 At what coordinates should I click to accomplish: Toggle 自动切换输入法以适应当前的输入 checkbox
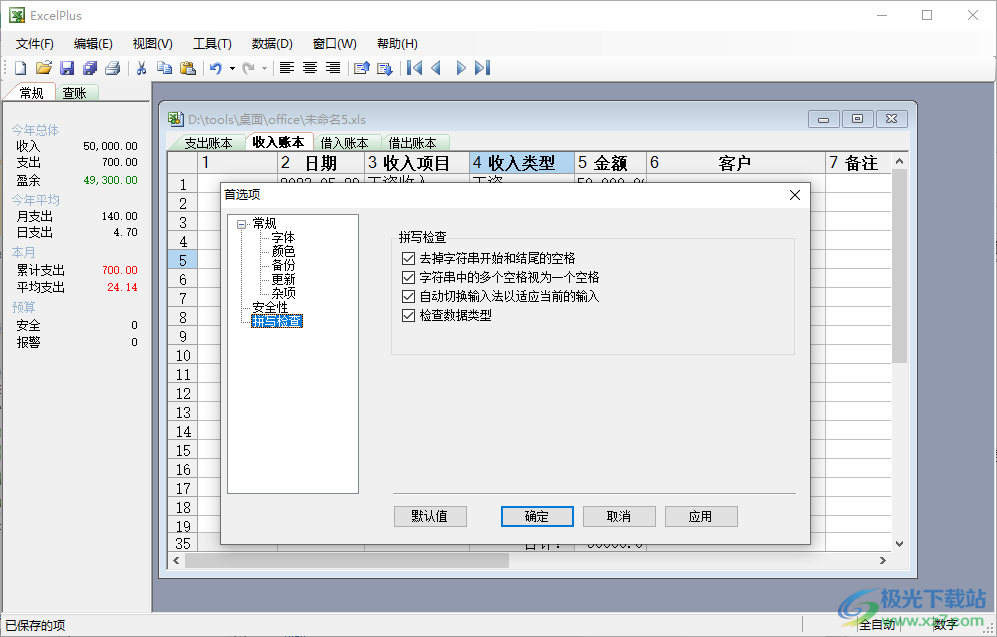point(408,296)
